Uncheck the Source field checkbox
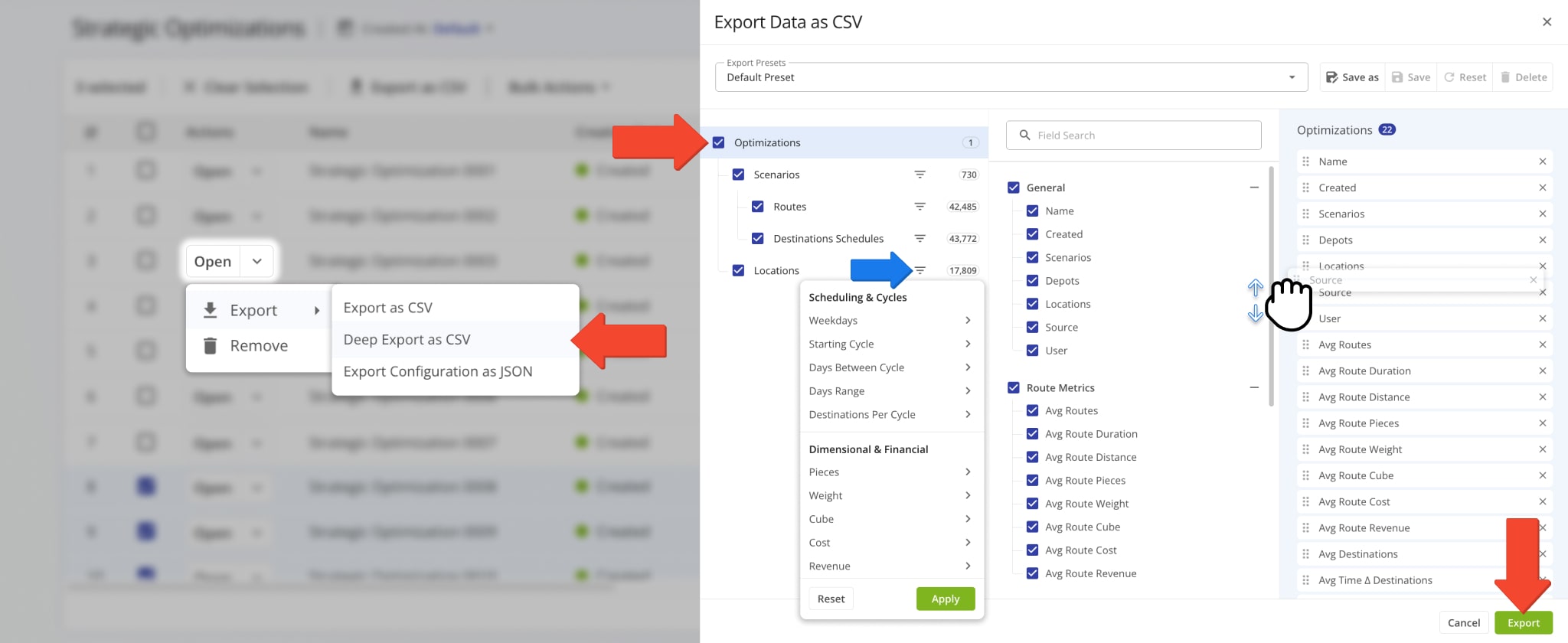This screenshot has width=1568, height=643. (x=1032, y=327)
